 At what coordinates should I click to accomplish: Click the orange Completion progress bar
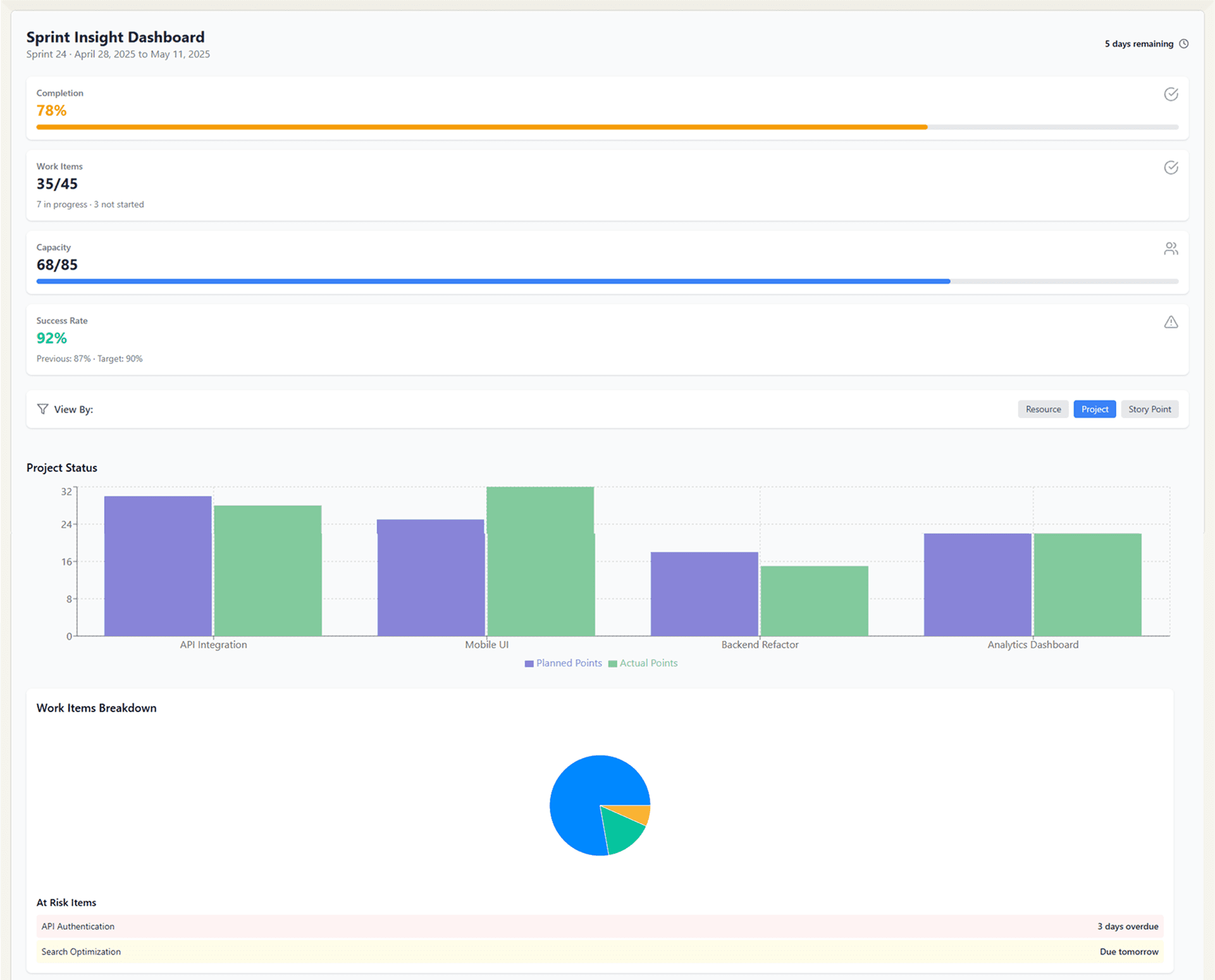(x=482, y=127)
